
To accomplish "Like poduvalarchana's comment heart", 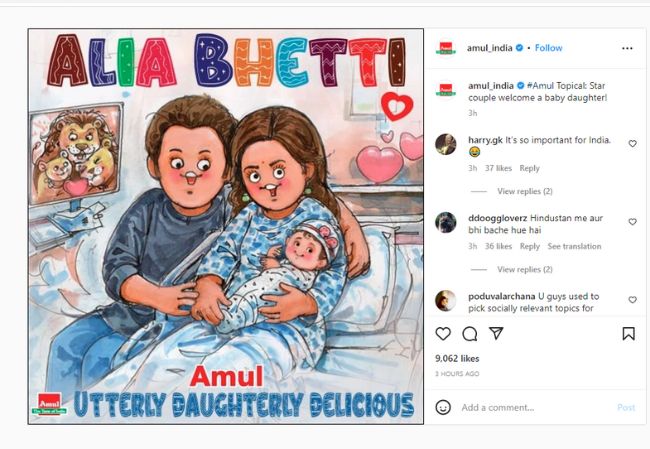I will [x=632, y=299].
